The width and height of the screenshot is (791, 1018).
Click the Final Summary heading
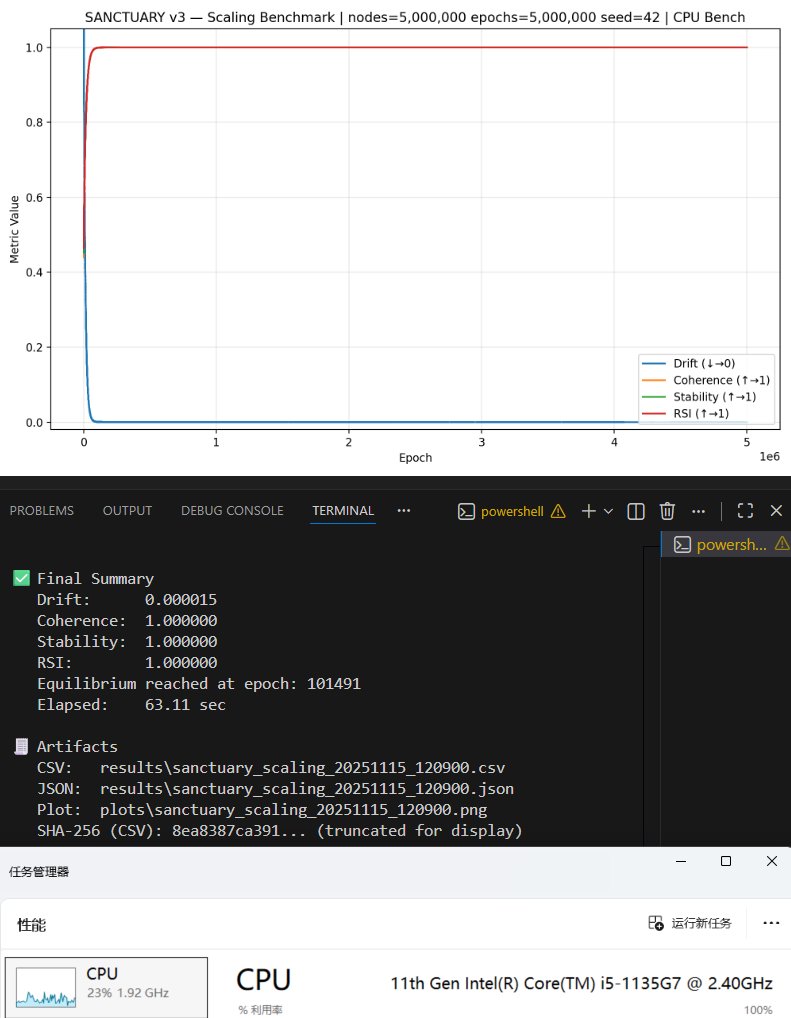(x=95, y=578)
